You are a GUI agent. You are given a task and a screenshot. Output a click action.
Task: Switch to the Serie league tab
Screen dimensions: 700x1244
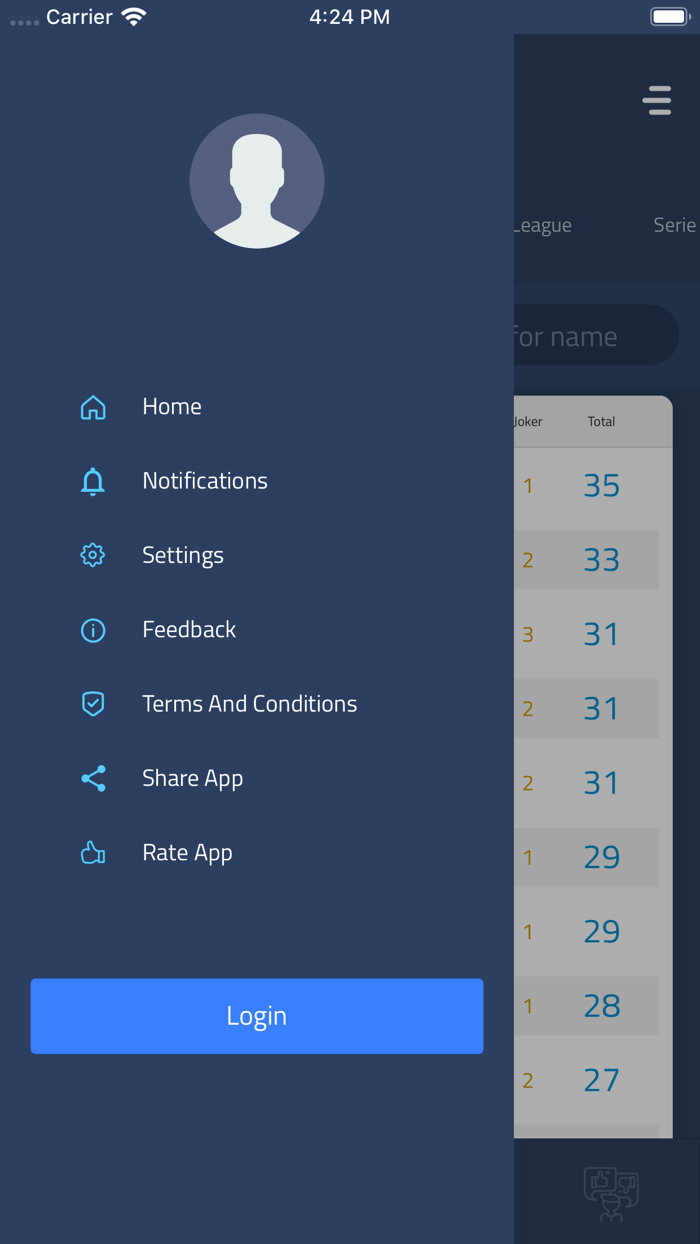pos(674,225)
